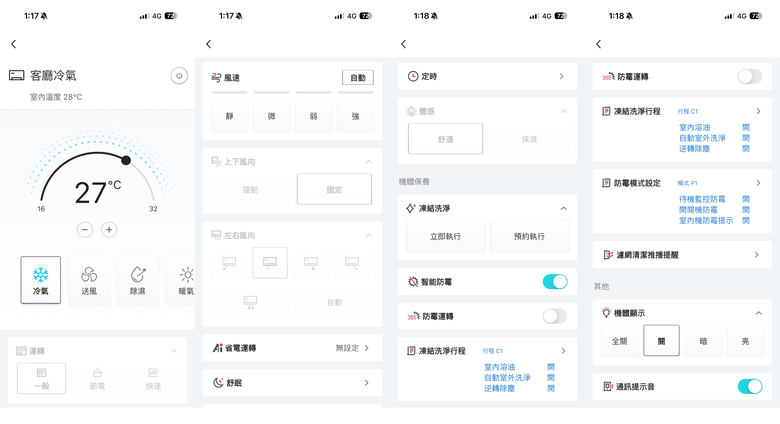Choose the wide two-direction airflow icon

[x=250, y=302]
